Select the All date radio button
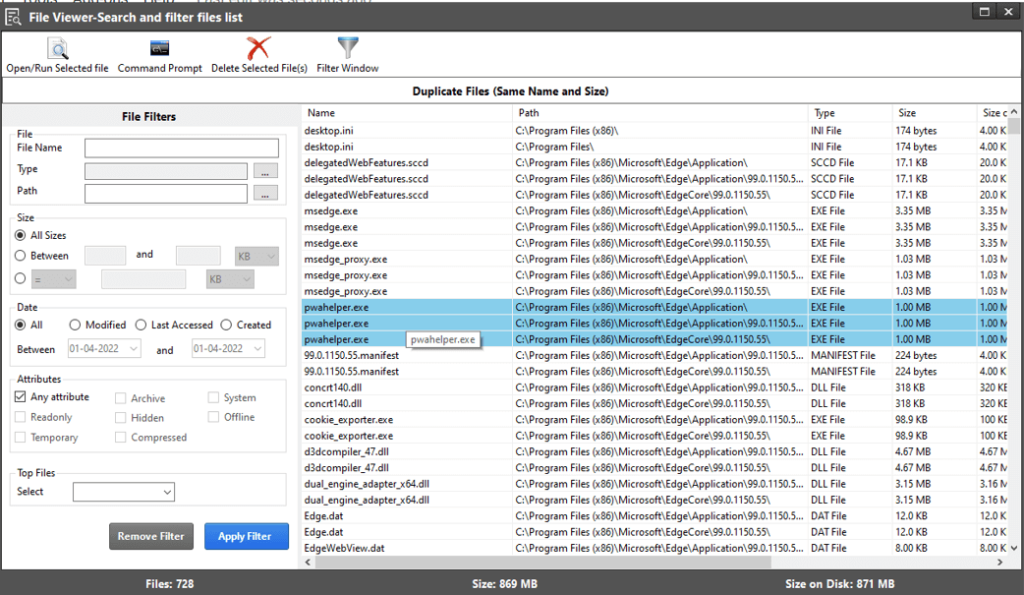 coord(20,325)
